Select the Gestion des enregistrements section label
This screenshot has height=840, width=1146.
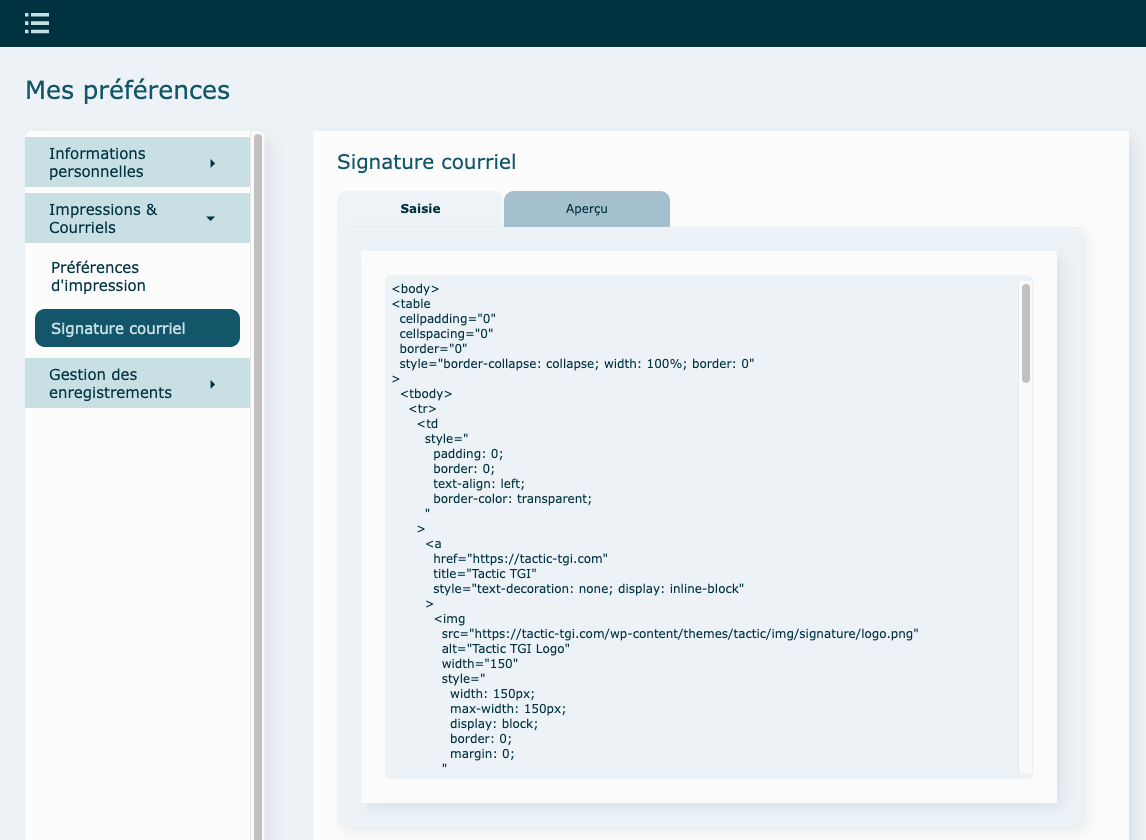tap(110, 384)
